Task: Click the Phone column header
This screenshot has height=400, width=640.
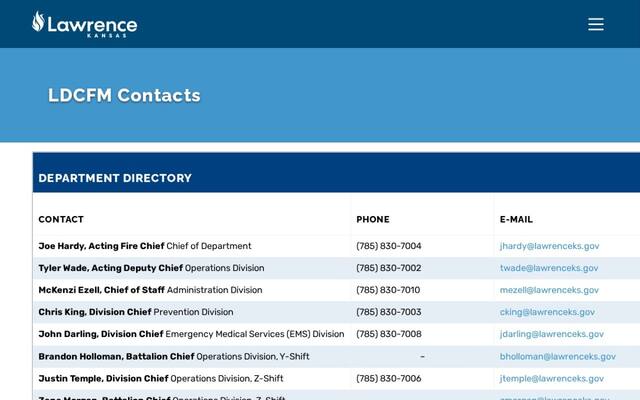Action: pyautogui.click(x=373, y=220)
